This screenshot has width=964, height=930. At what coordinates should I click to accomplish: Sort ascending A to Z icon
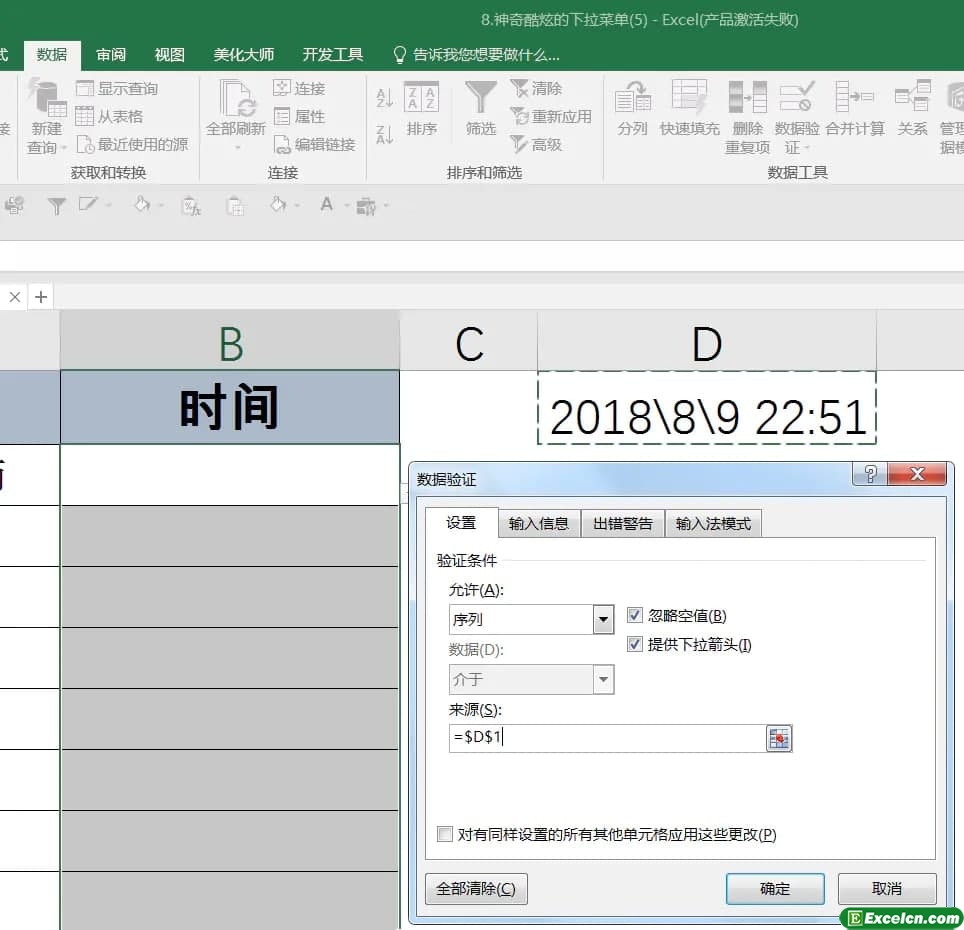[385, 98]
